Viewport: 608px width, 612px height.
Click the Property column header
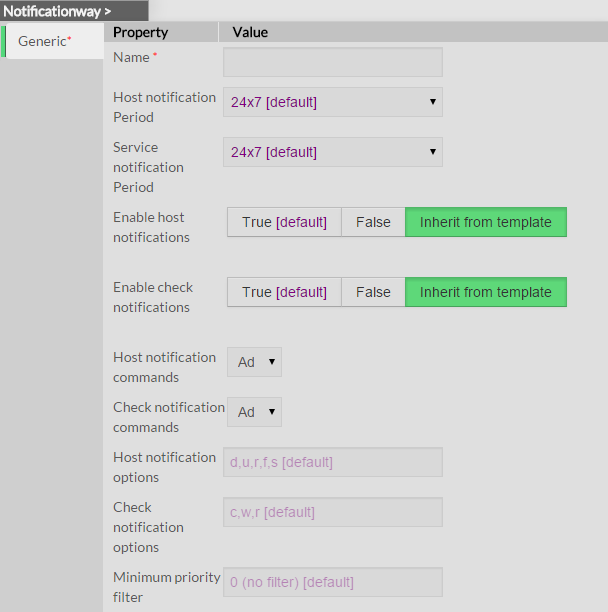pyautogui.click(x=140, y=32)
